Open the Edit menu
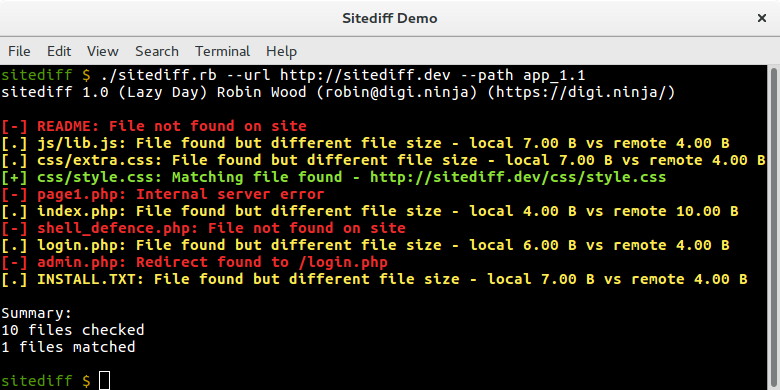Viewport: 780px width, 390px height. tap(59, 51)
